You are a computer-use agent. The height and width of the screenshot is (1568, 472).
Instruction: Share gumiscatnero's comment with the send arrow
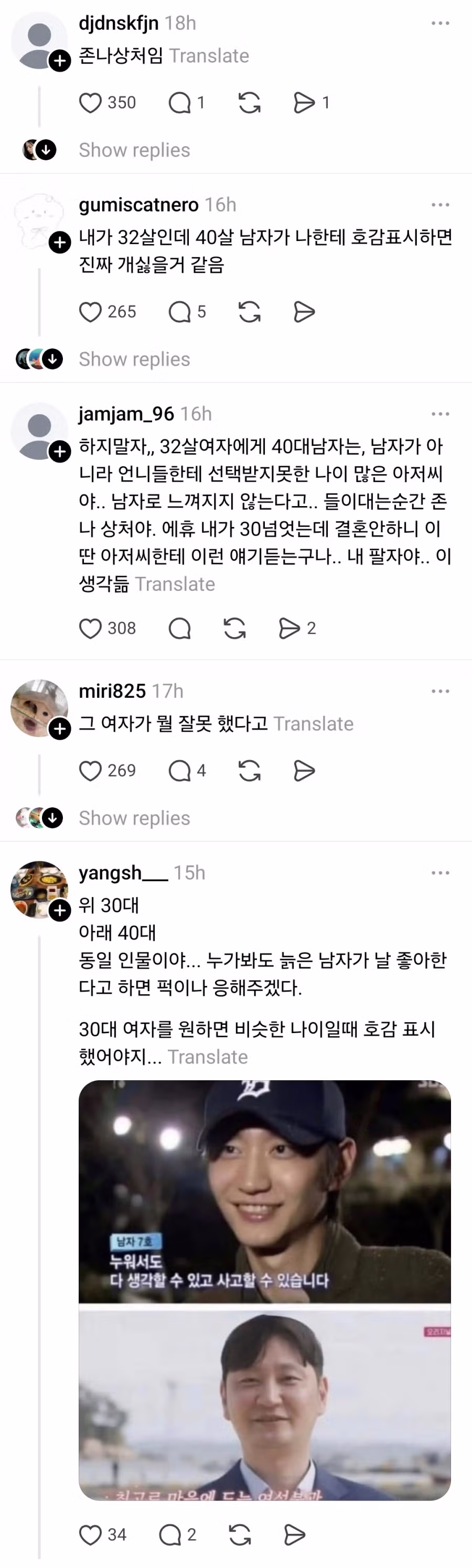tap(305, 312)
